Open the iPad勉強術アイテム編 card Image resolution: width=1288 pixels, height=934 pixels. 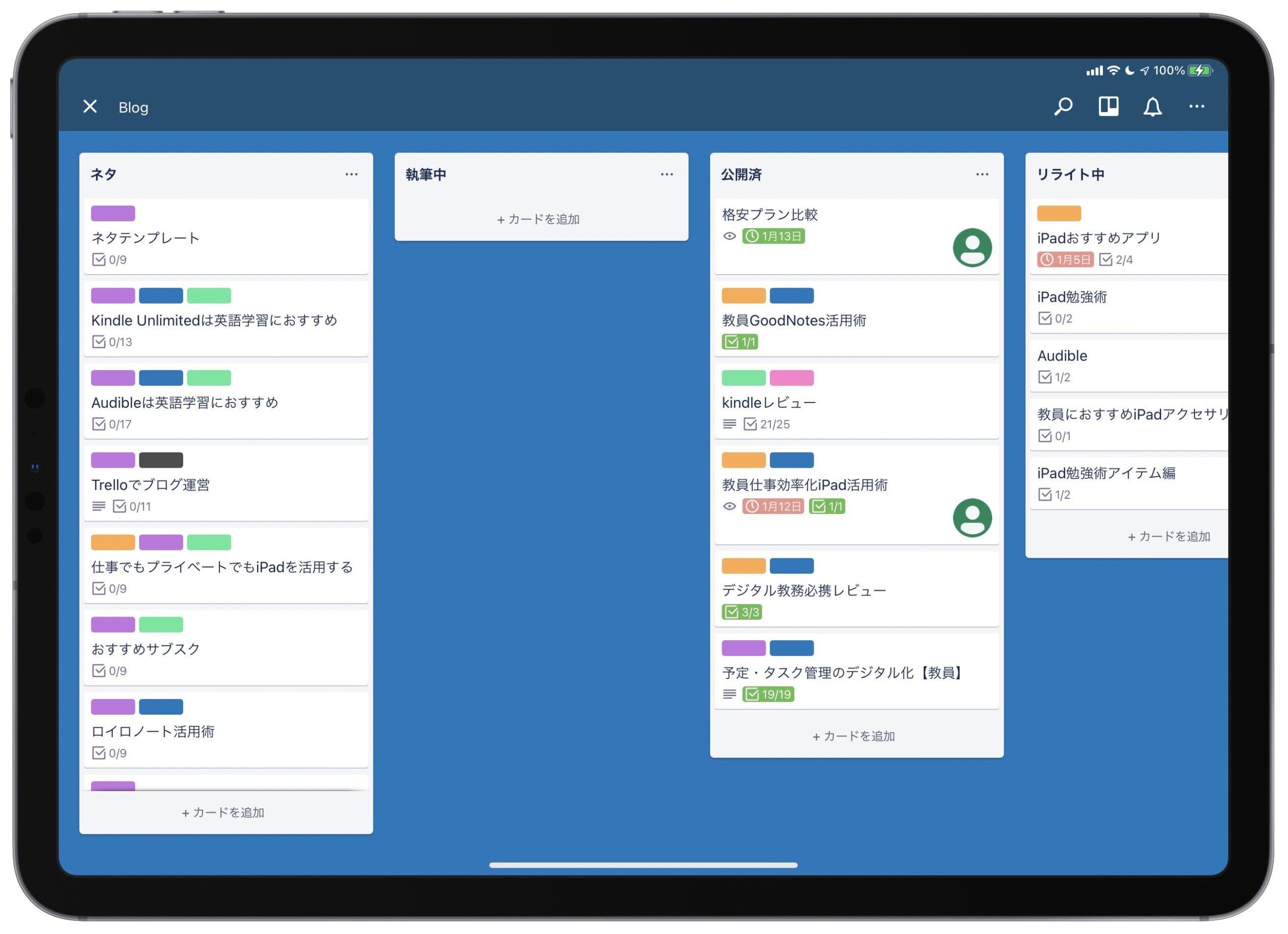click(1129, 483)
